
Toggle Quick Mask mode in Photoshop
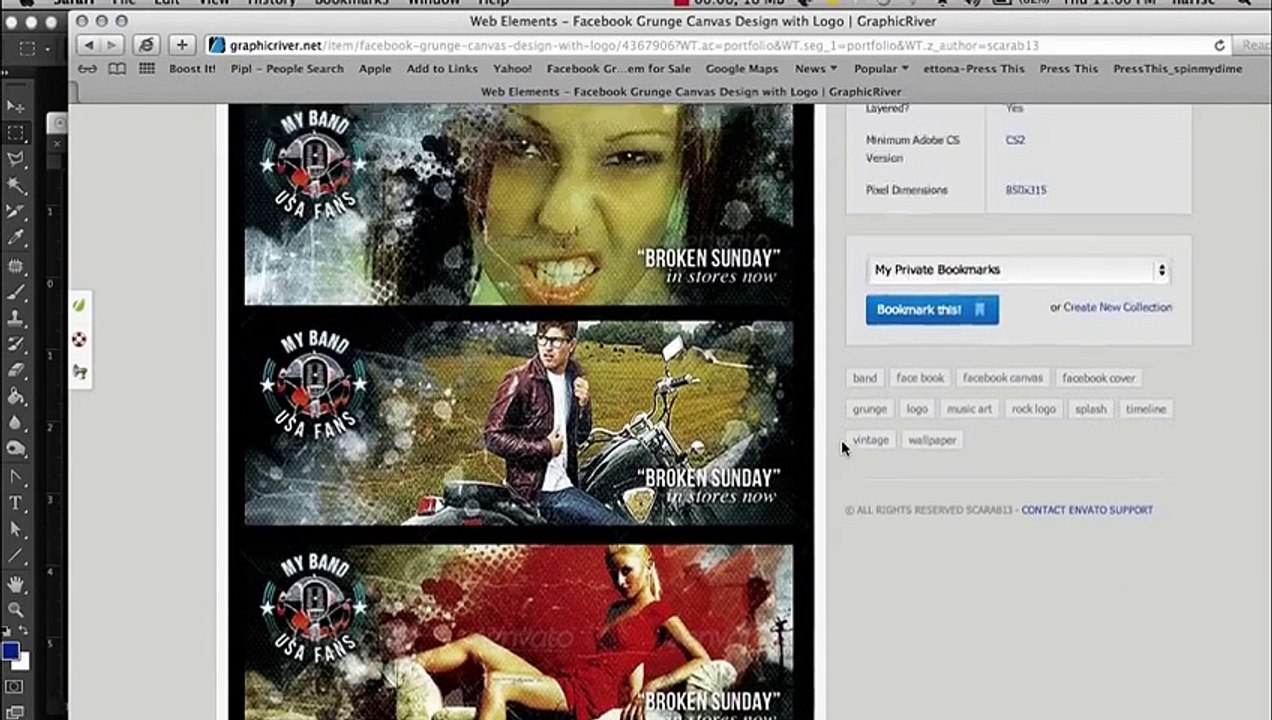click(14, 687)
